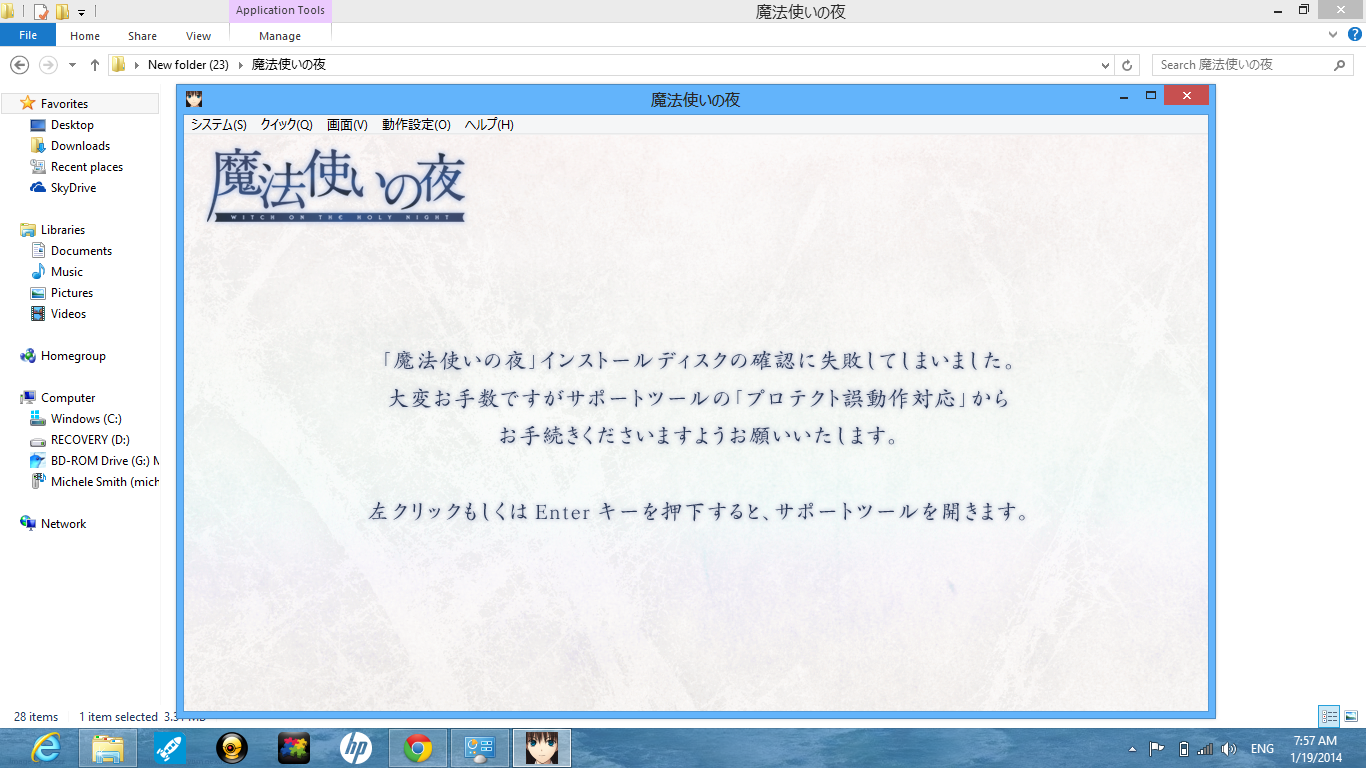Select Libraries in navigation pane
The height and width of the screenshot is (768, 1366).
pos(63,230)
